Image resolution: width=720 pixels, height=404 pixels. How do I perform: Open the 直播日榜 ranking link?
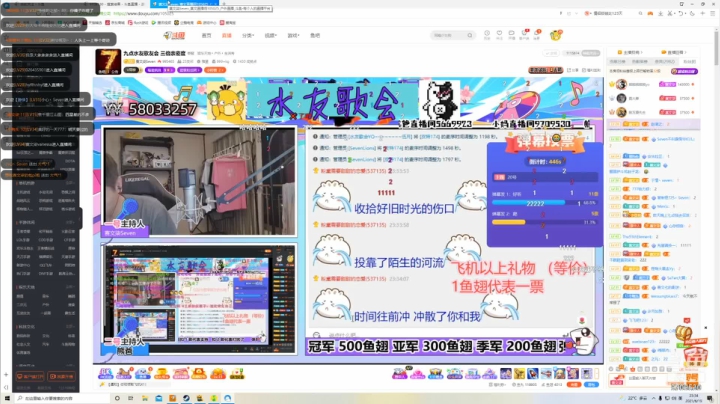click(x=673, y=52)
